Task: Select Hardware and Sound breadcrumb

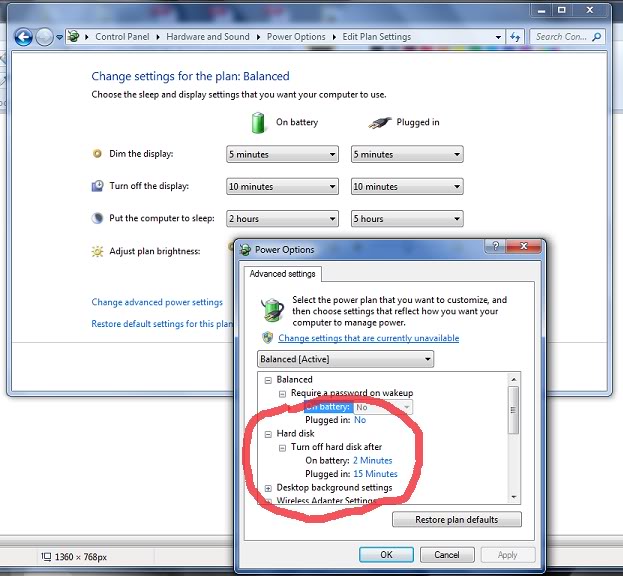Action: click(208, 37)
